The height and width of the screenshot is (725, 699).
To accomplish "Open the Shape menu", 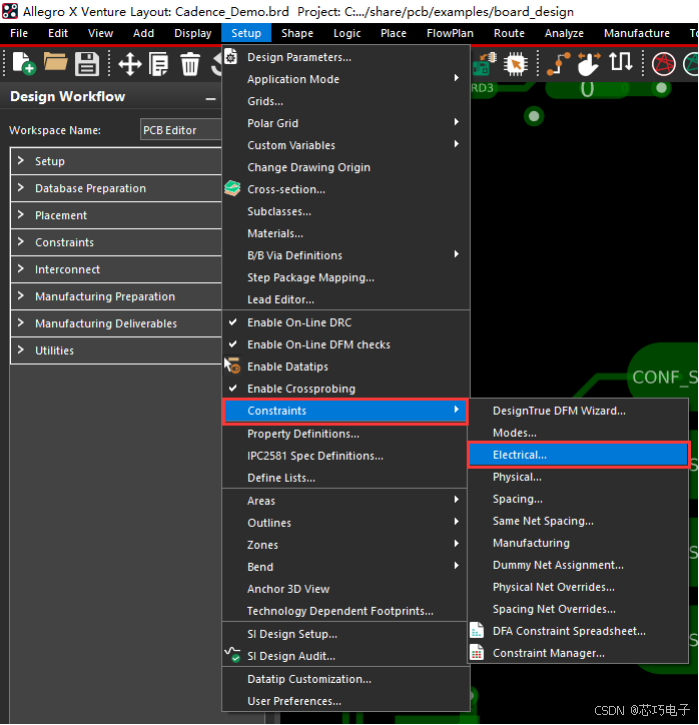I will [x=297, y=33].
